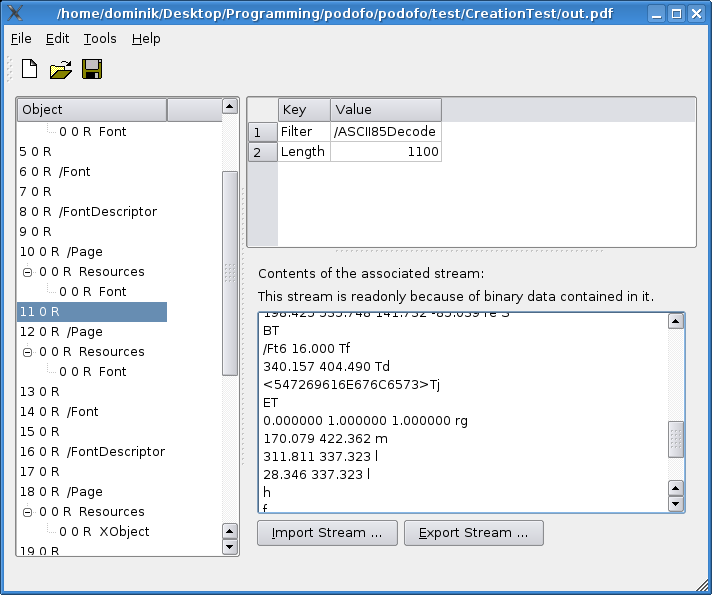The height and width of the screenshot is (595, 712).
Task: Collapse Resources node under 10 0 R
Action: tap(28, 272)
